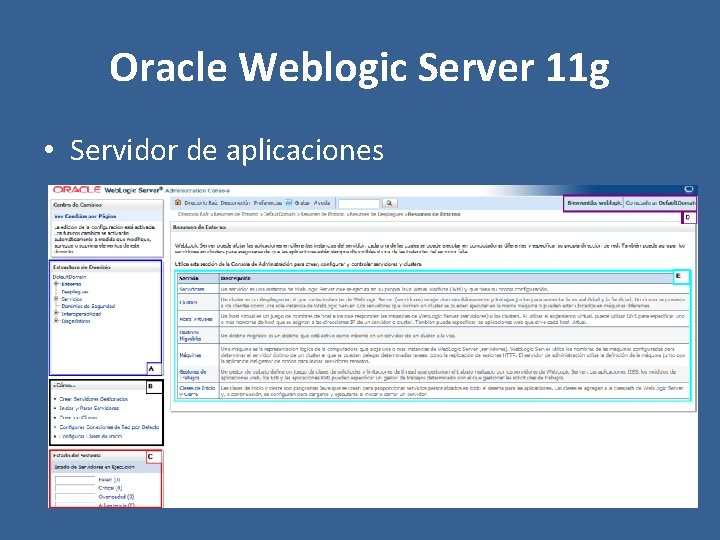This screenshot has width=720, height=540.
Task: Expand the Servicios tree node
Action: point(56,299)
